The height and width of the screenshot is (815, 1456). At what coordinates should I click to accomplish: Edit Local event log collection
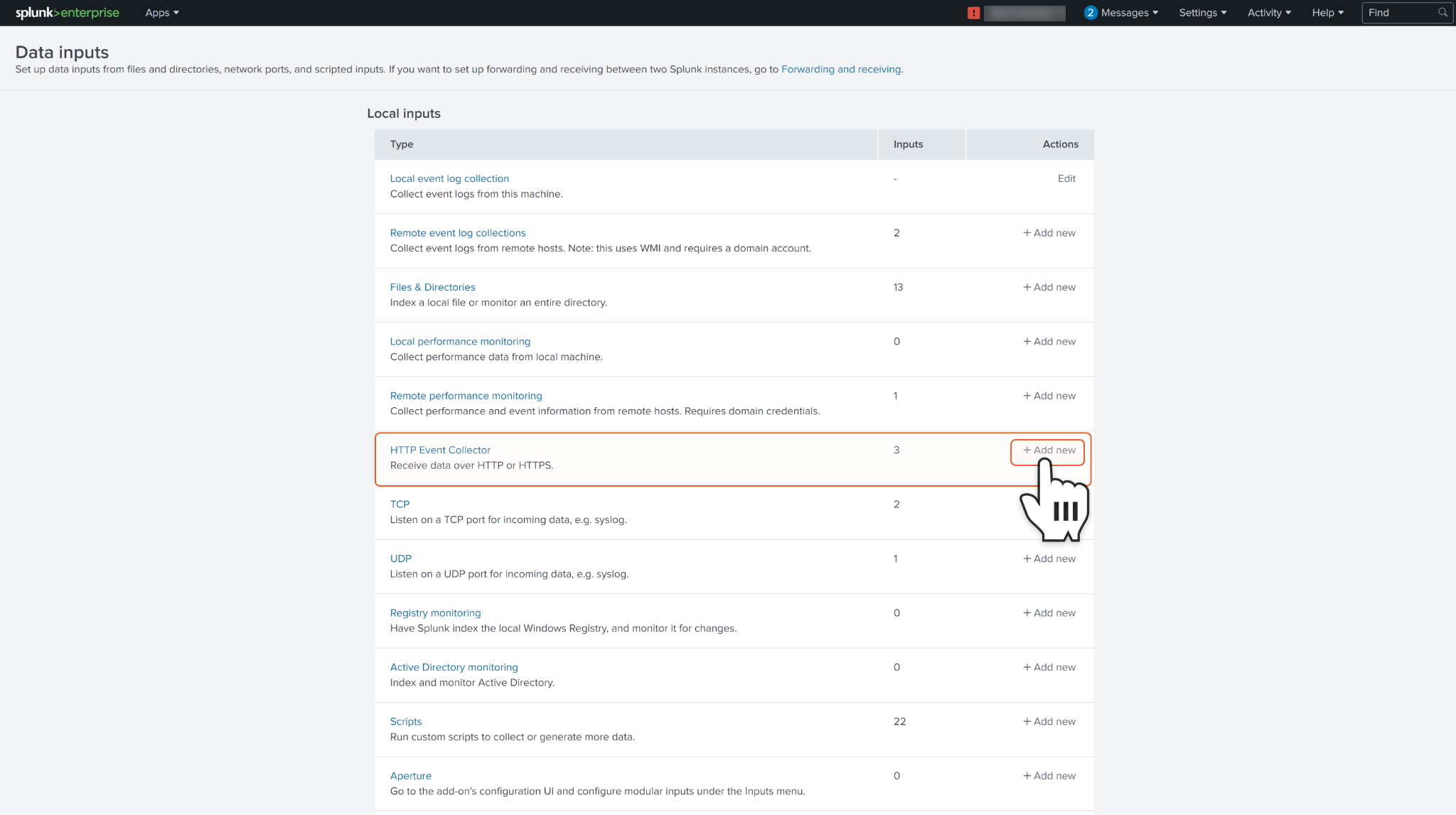[x=1066, y=178]
